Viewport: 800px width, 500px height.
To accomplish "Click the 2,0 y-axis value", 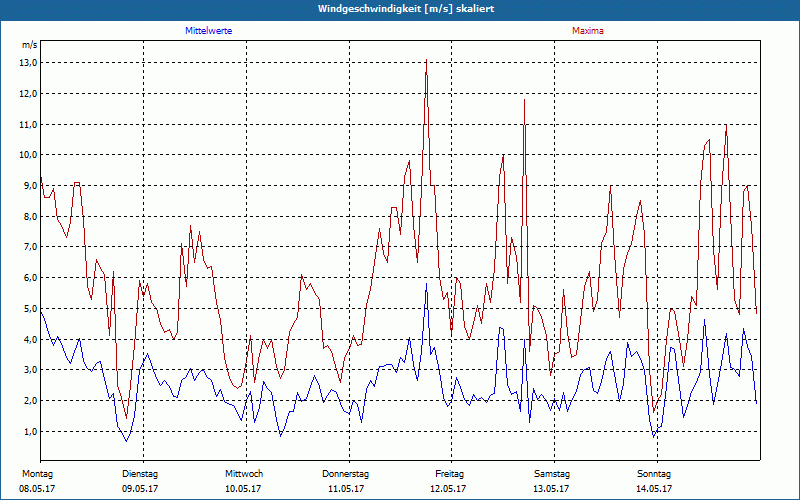I will tap(31, 401).
